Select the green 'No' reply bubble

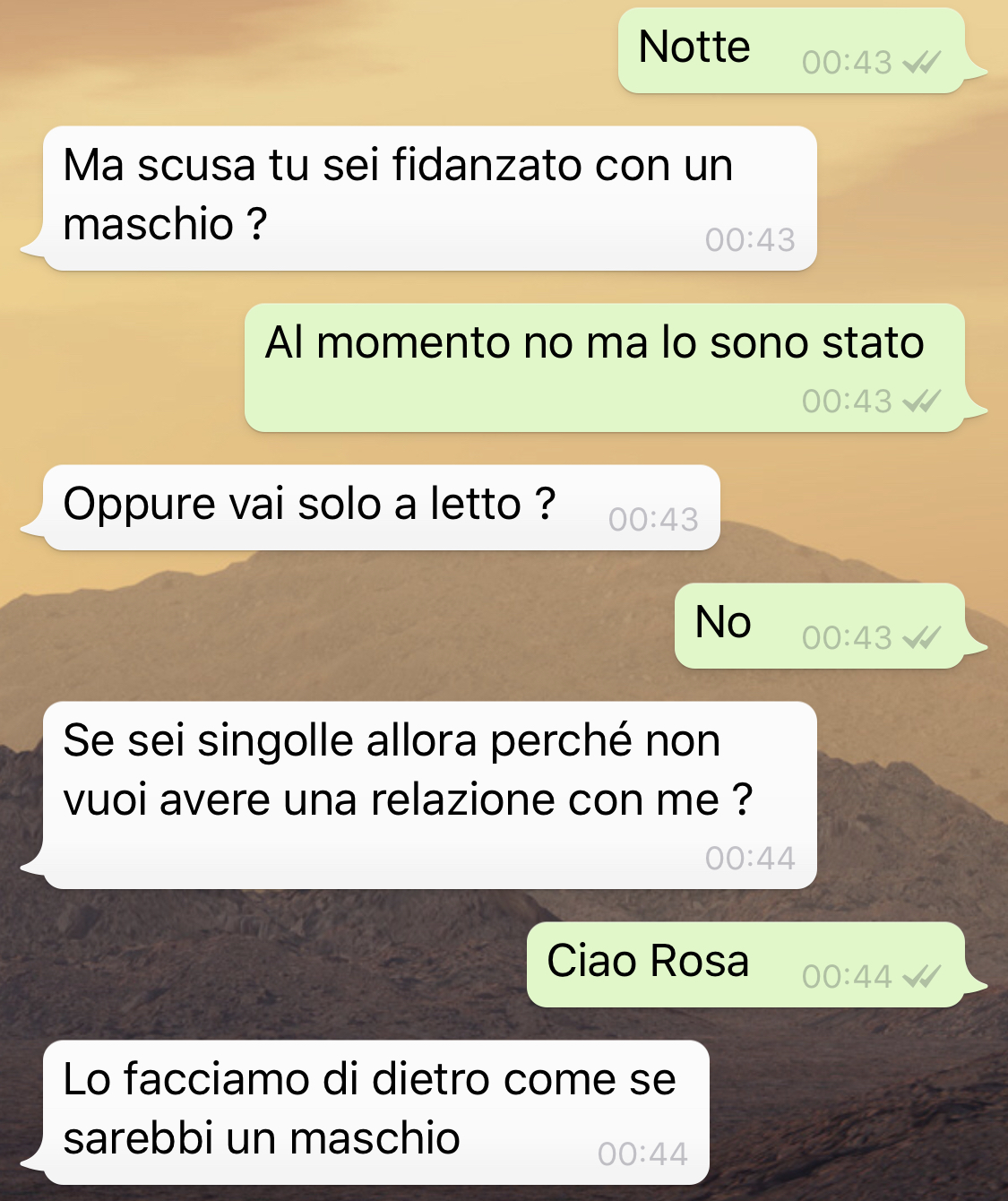(x=820, y=626)
